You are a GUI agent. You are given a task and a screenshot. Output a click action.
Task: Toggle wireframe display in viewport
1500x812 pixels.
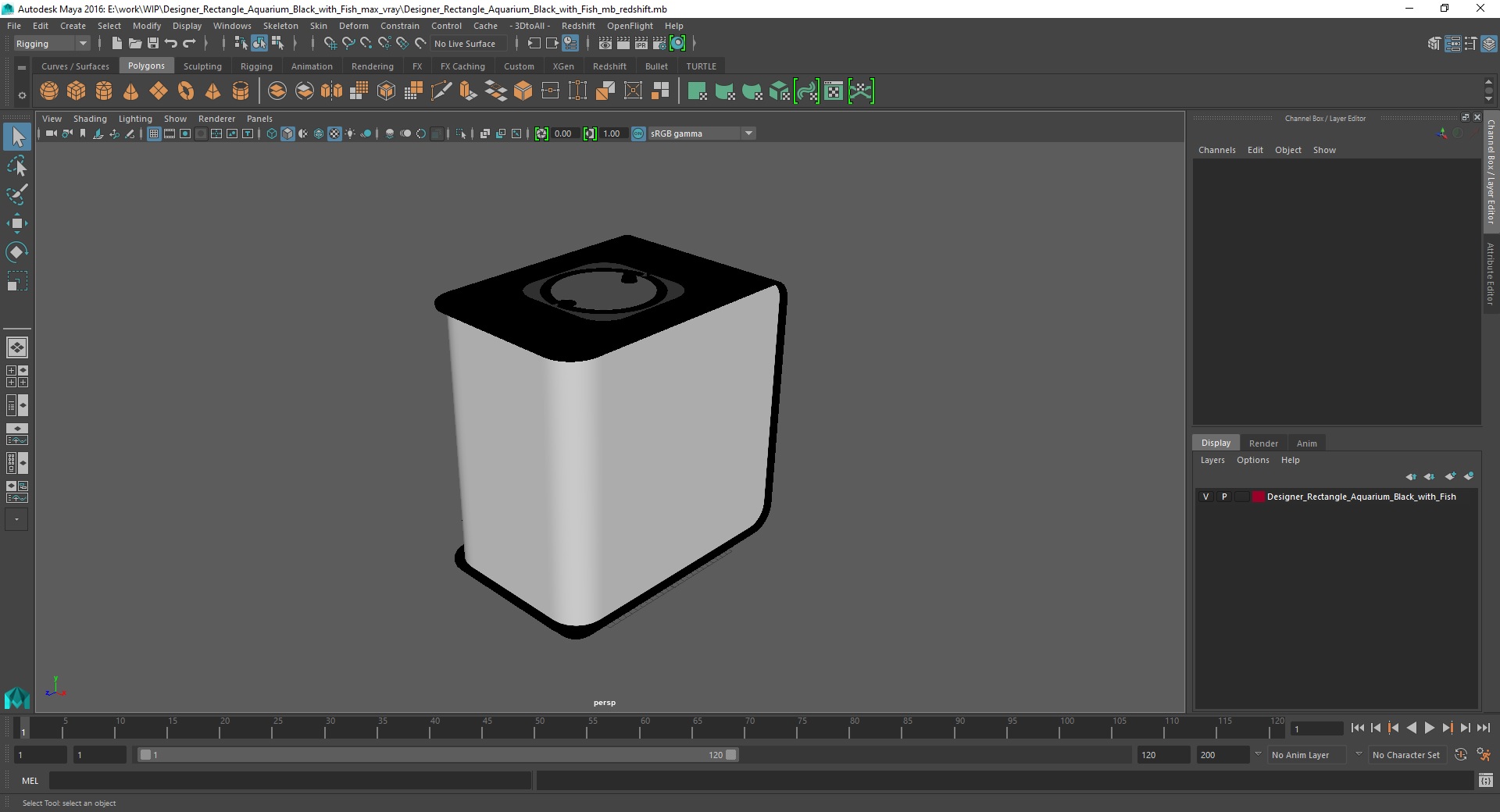tap(272, 134)
